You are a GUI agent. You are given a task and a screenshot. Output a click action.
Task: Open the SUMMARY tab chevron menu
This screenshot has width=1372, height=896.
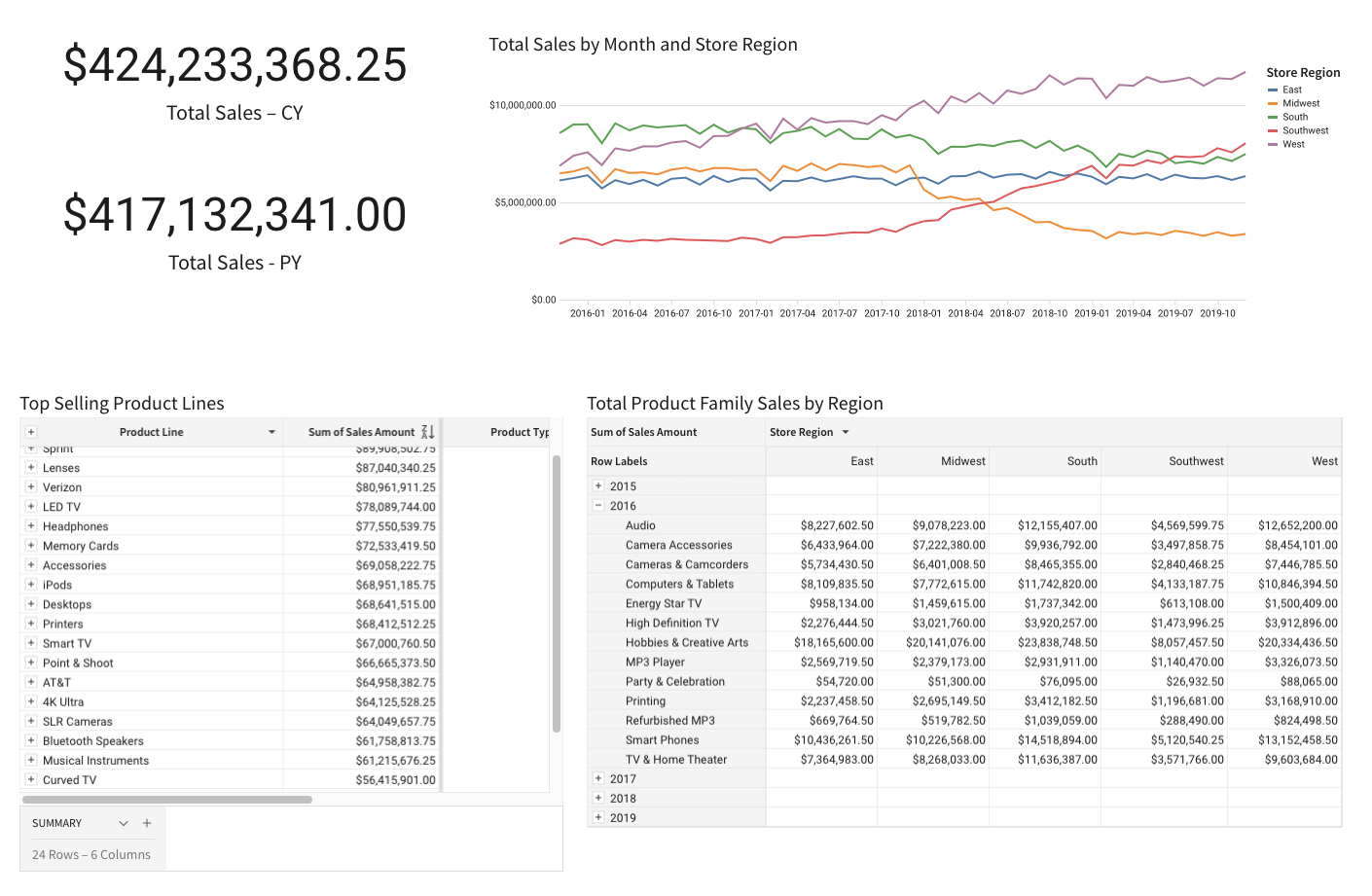[124, 823]
